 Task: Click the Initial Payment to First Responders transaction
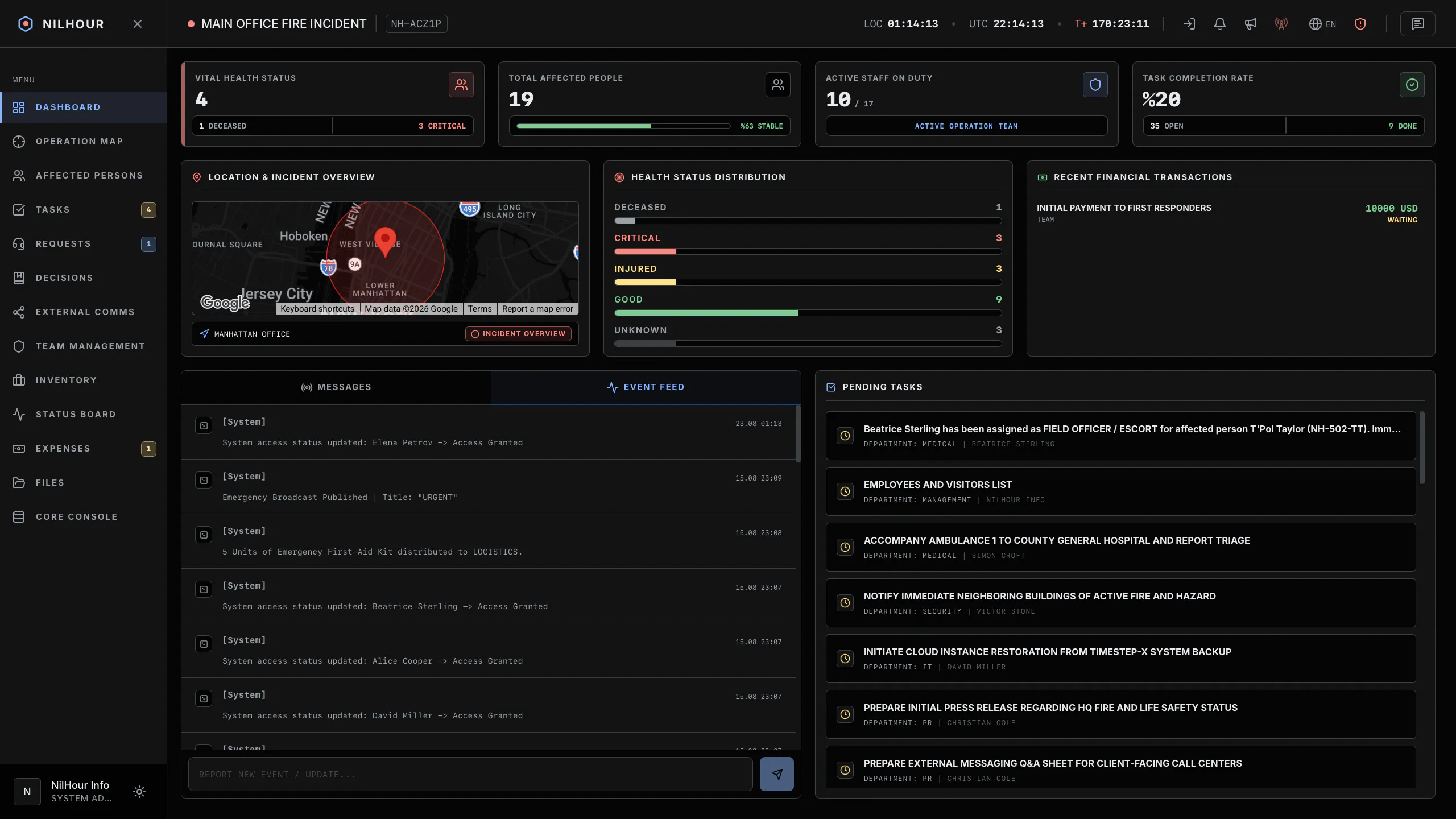[1227, 213]
